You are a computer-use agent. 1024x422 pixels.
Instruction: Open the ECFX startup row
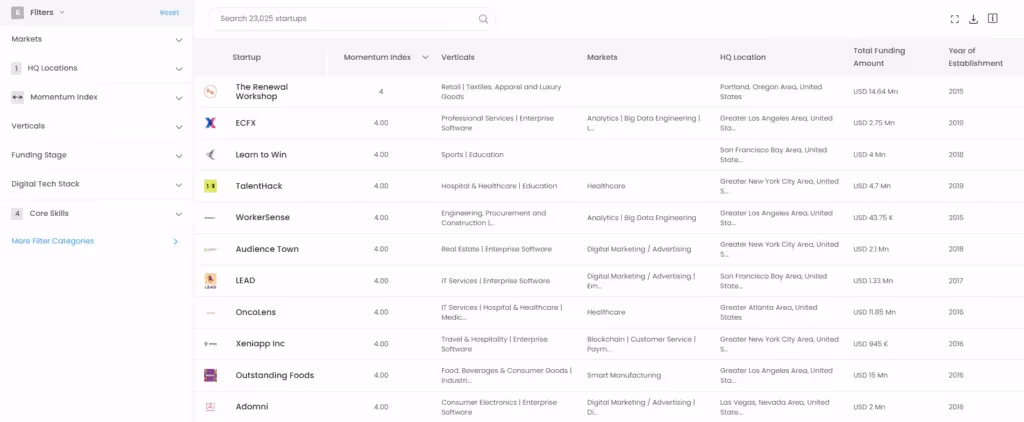(x=246, y=123)
